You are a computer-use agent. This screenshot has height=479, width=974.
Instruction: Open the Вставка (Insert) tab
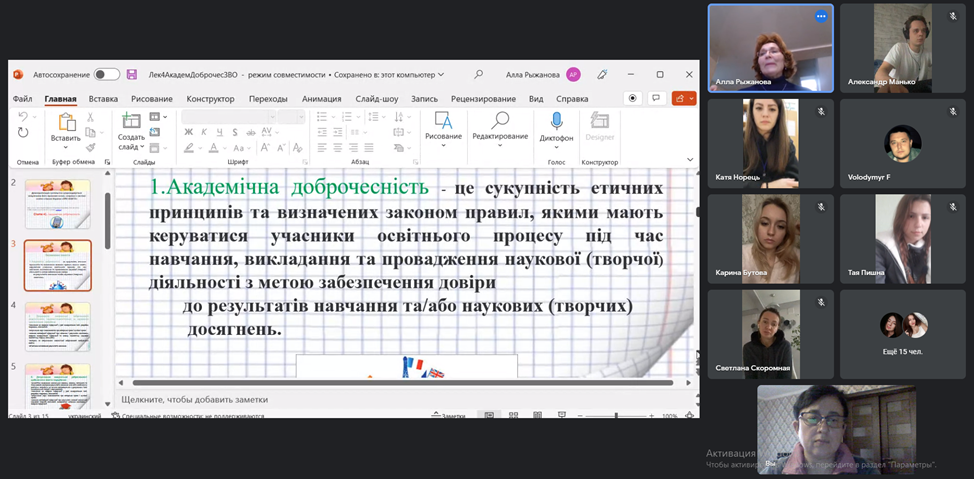[x=103, y=99]
